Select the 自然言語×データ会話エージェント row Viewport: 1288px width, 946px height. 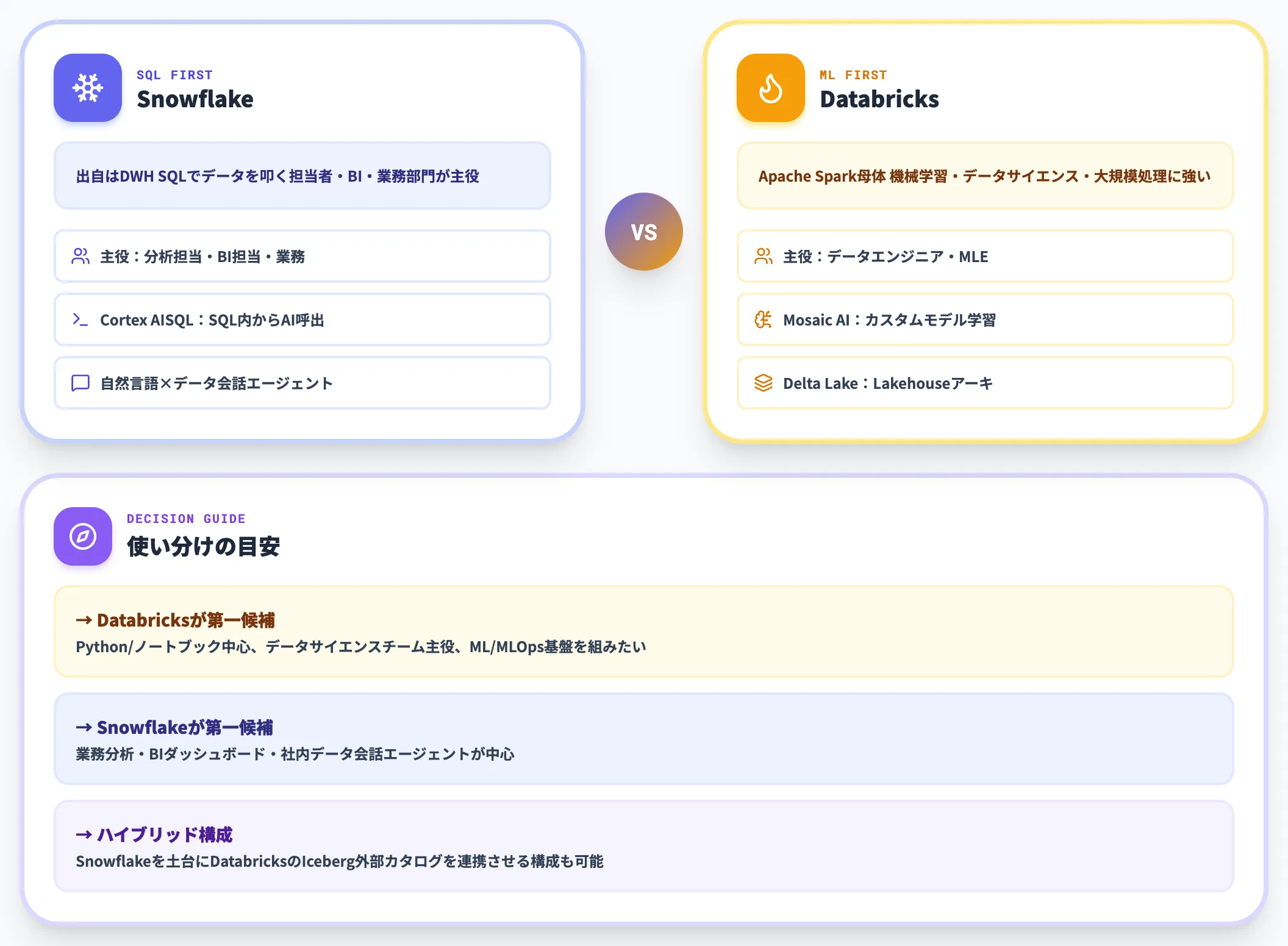coord(302,383)
